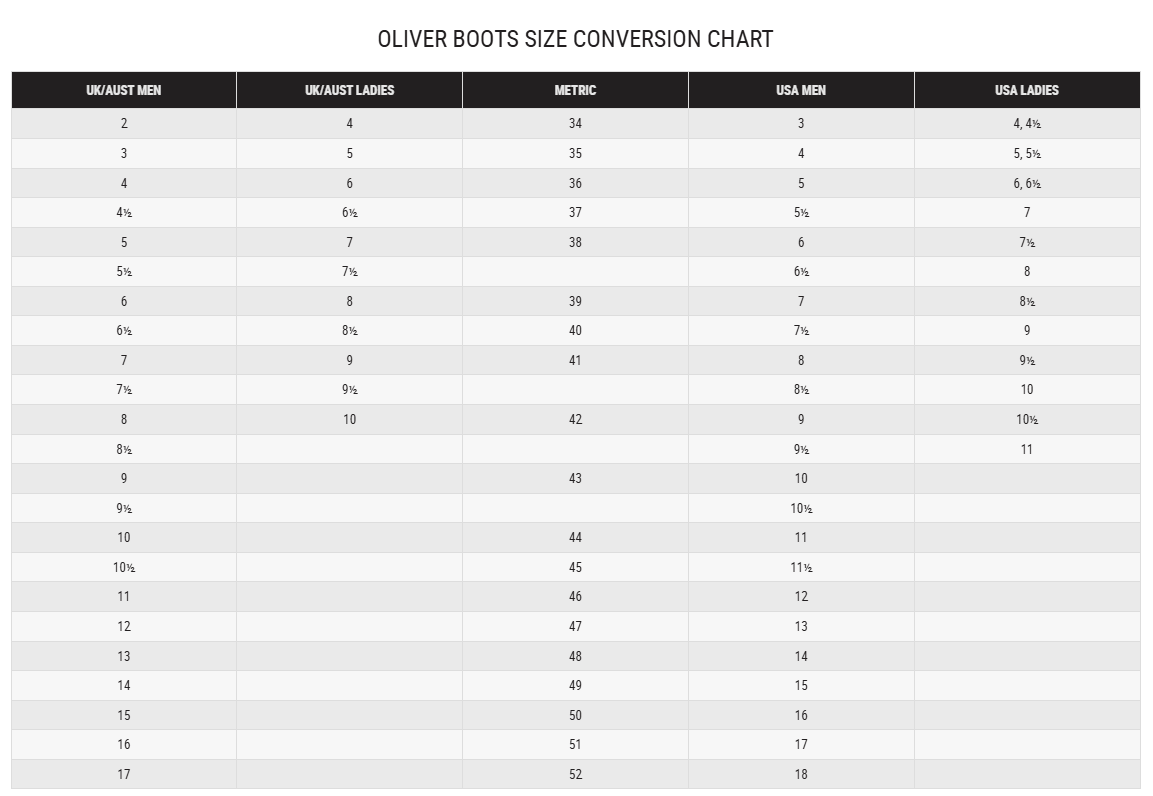This screenshot has width=1153, height=796.
Task: Select UK/AUST Men size 17 cell
Action: (124, 774)
